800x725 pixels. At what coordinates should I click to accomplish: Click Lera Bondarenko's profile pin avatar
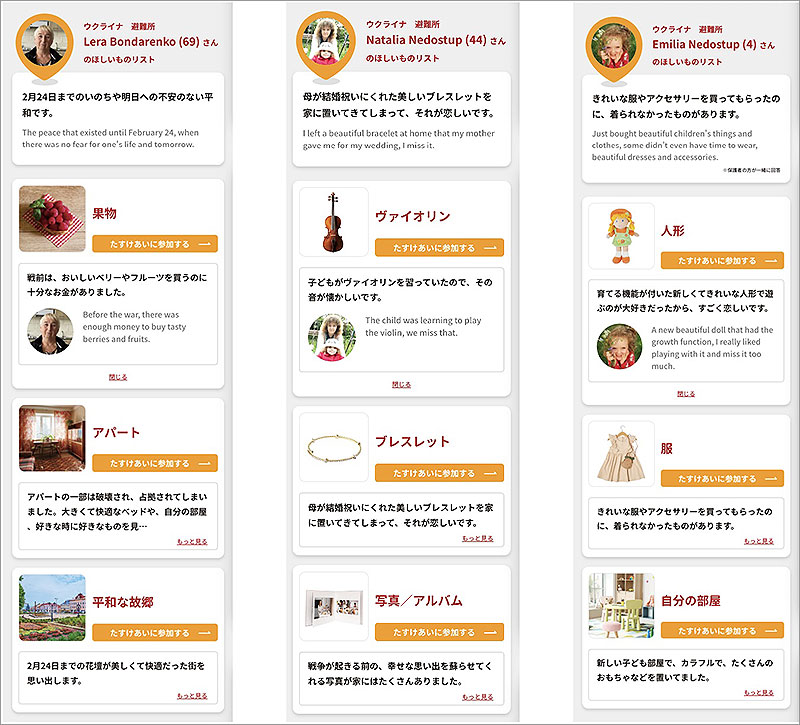pyautogui.click(x=44, y=45)
